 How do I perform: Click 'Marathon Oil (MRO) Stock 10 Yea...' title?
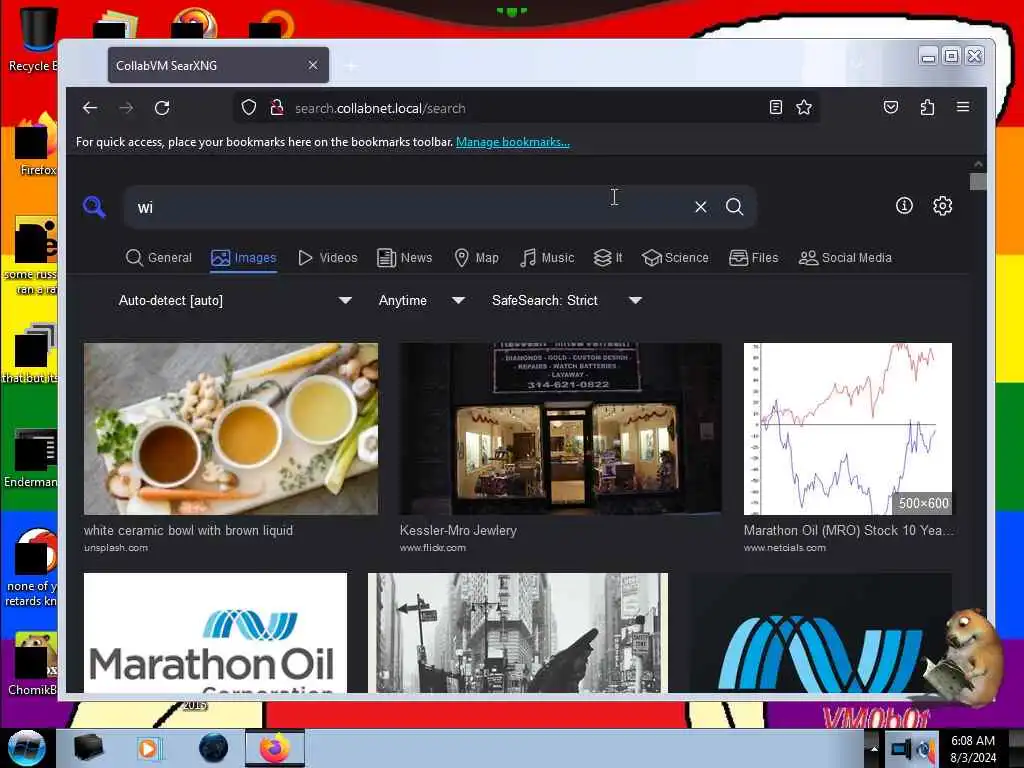tap(848, 530)
